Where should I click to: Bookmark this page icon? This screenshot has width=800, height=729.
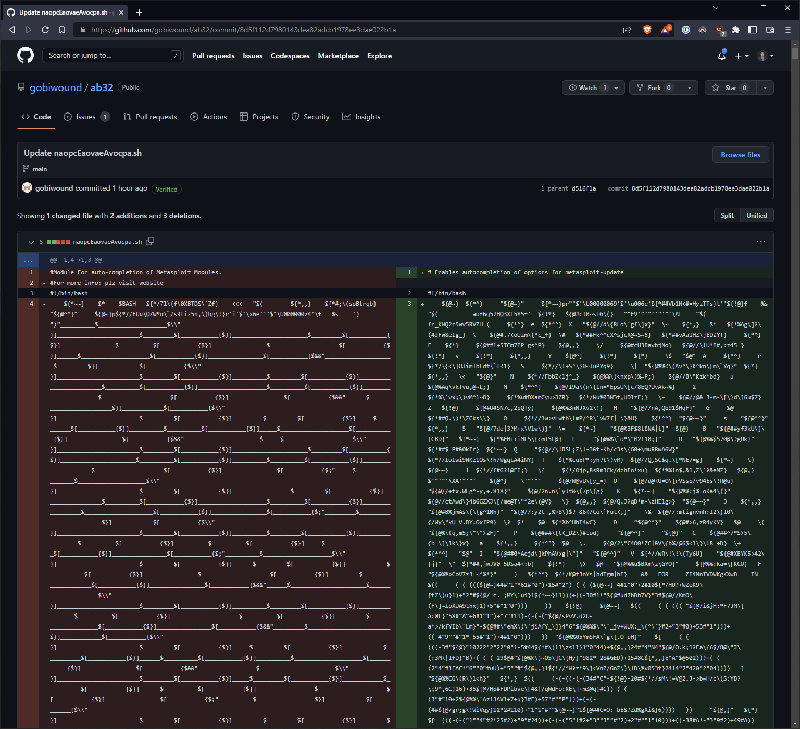coord(62,30)
